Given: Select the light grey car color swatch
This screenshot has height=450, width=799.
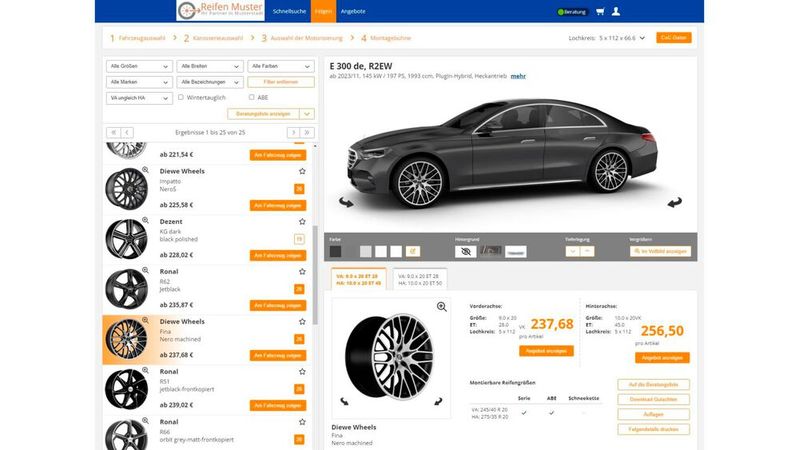Looking at the screenshot, I should (x=365, y=251).
